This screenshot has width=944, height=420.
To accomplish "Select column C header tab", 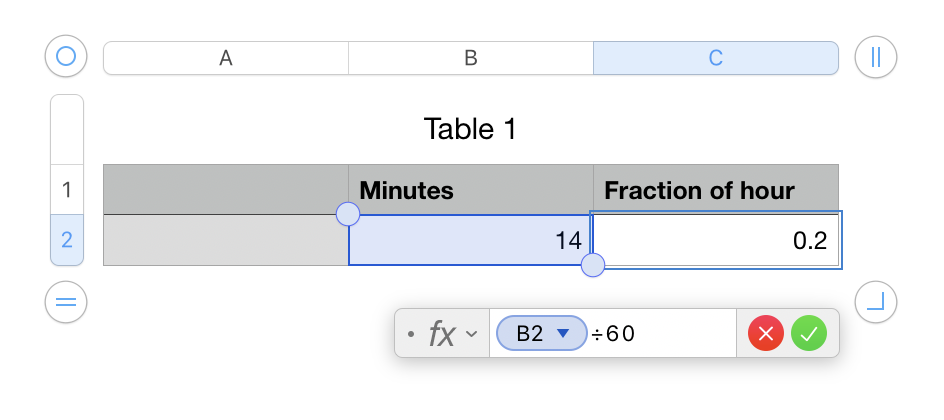I will click(x=716, y=58).
